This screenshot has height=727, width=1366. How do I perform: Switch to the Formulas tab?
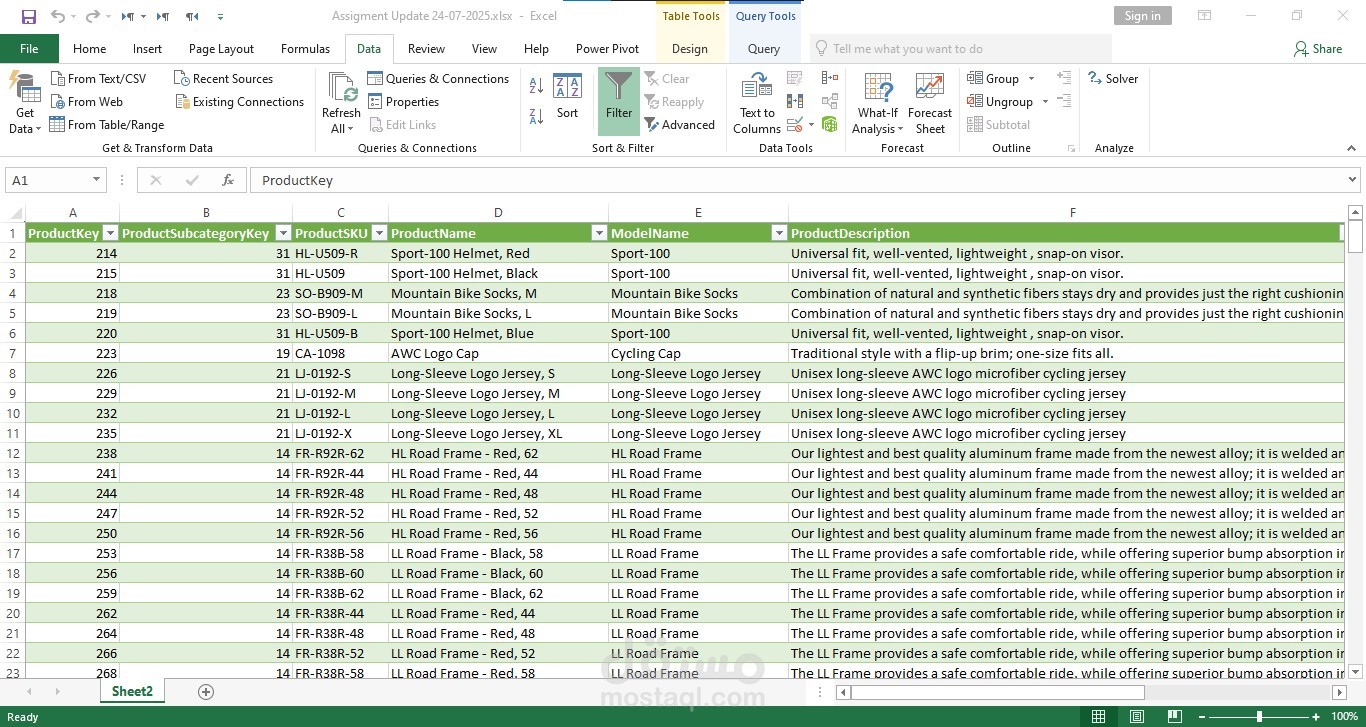click(x=305, y=49)
